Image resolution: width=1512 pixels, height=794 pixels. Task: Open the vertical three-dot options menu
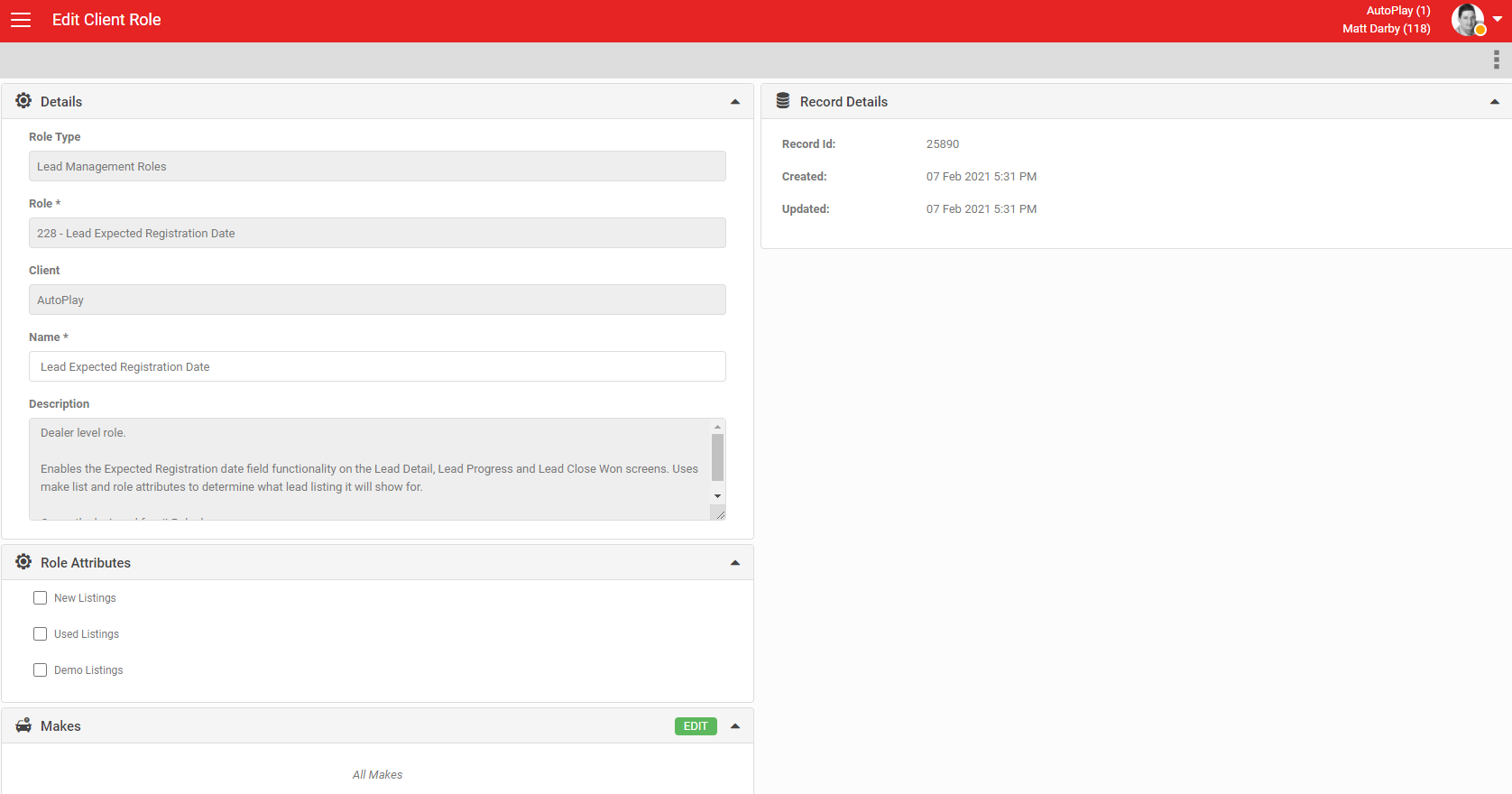coord(1496,60)
